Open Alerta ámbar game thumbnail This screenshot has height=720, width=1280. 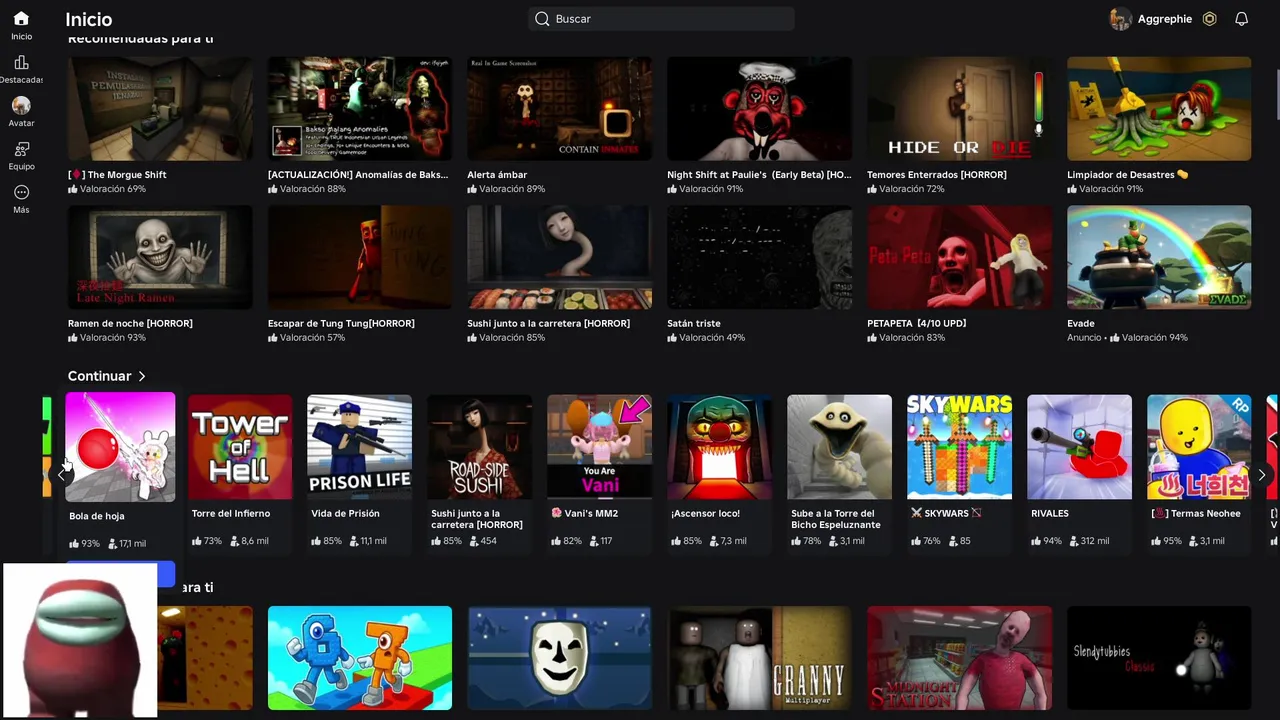[560, 108]
